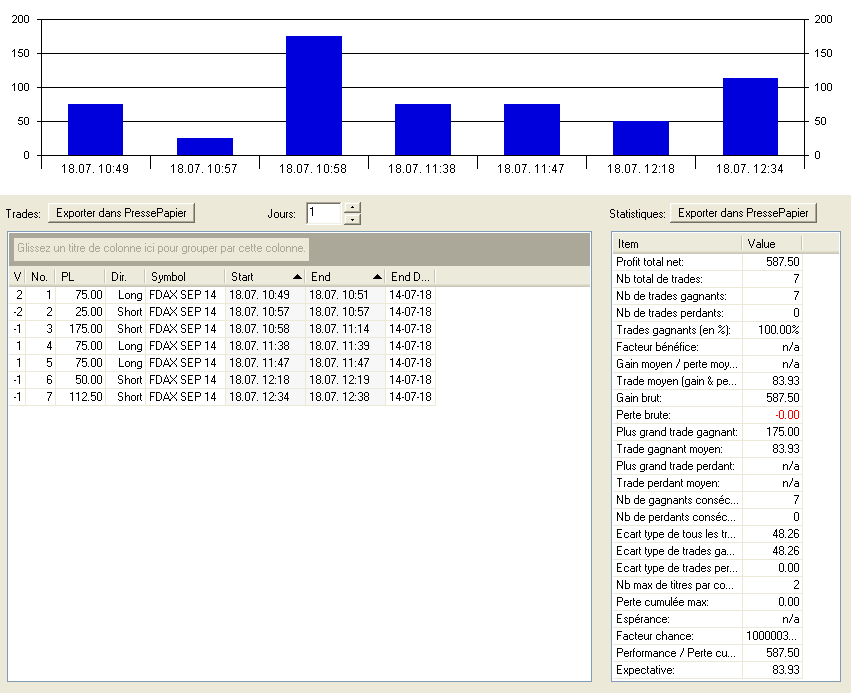The height and width of the screenshot is (693, 851).
Task: Click the chart bar for 18.07. 12:18
Action: (640, 138)
